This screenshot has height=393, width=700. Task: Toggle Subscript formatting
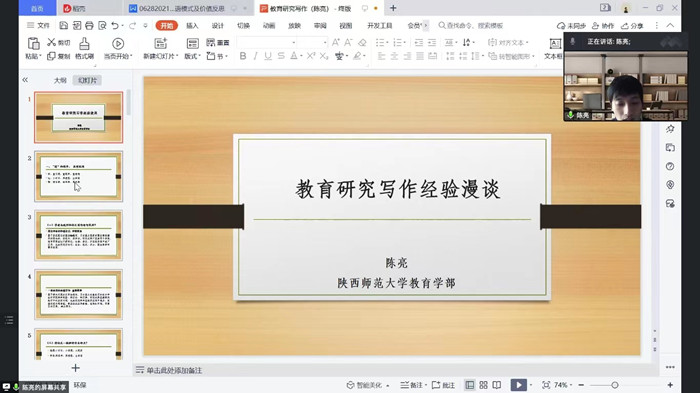[x=324, y=56]
